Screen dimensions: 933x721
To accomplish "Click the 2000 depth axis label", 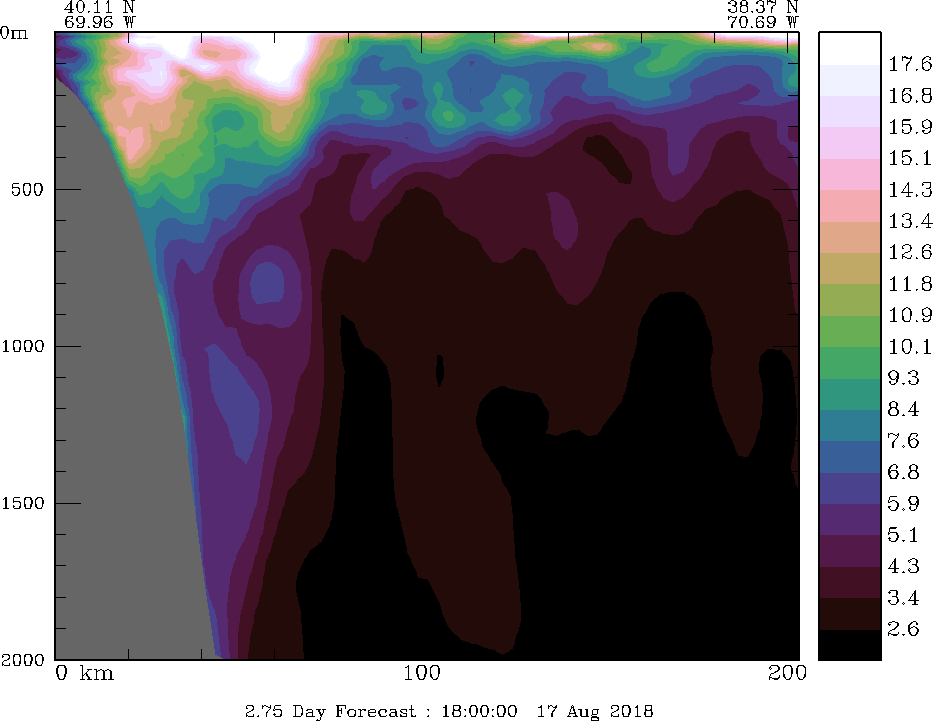I will pyautogui.click(x=23, y=660).
